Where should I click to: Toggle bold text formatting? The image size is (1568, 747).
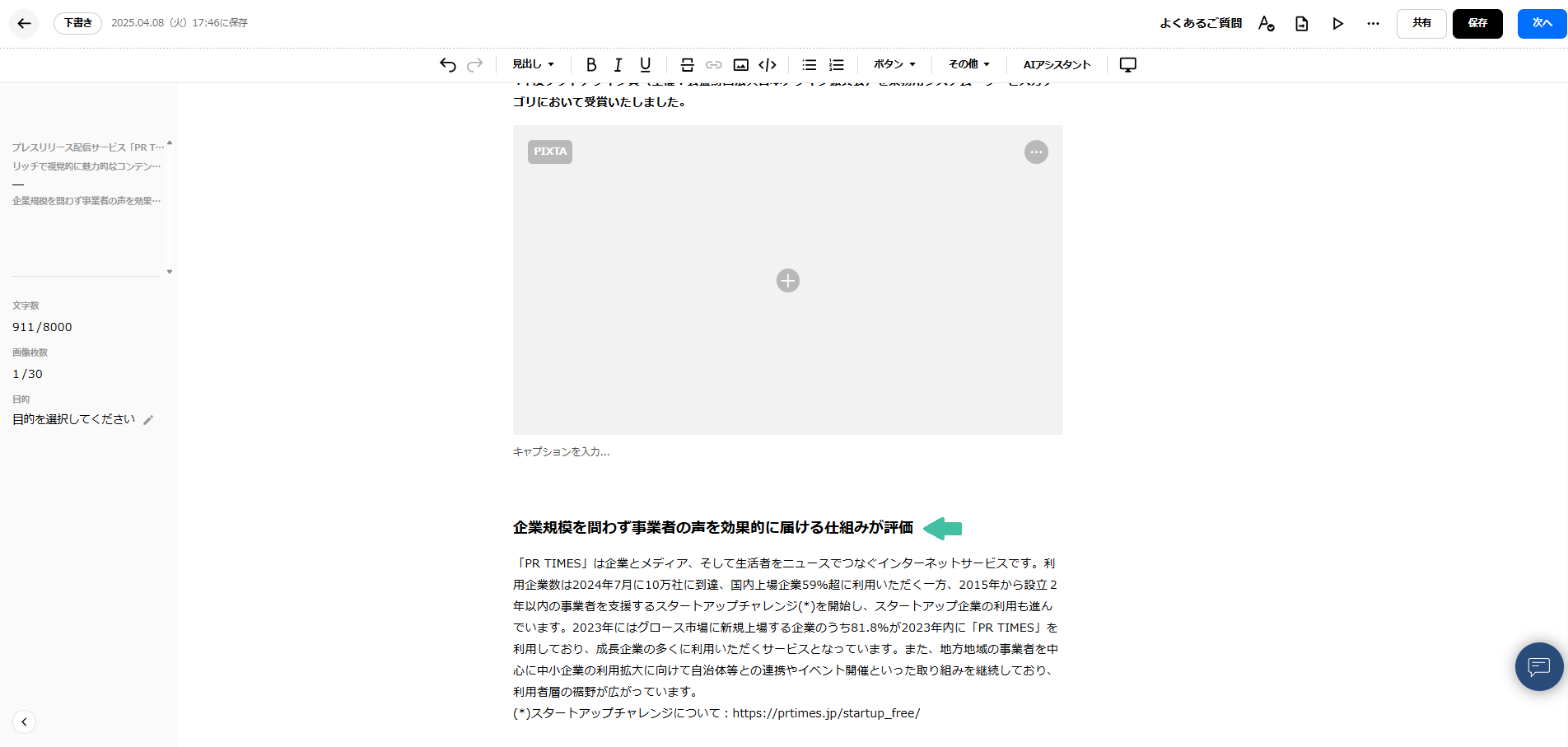coord(590,65)
